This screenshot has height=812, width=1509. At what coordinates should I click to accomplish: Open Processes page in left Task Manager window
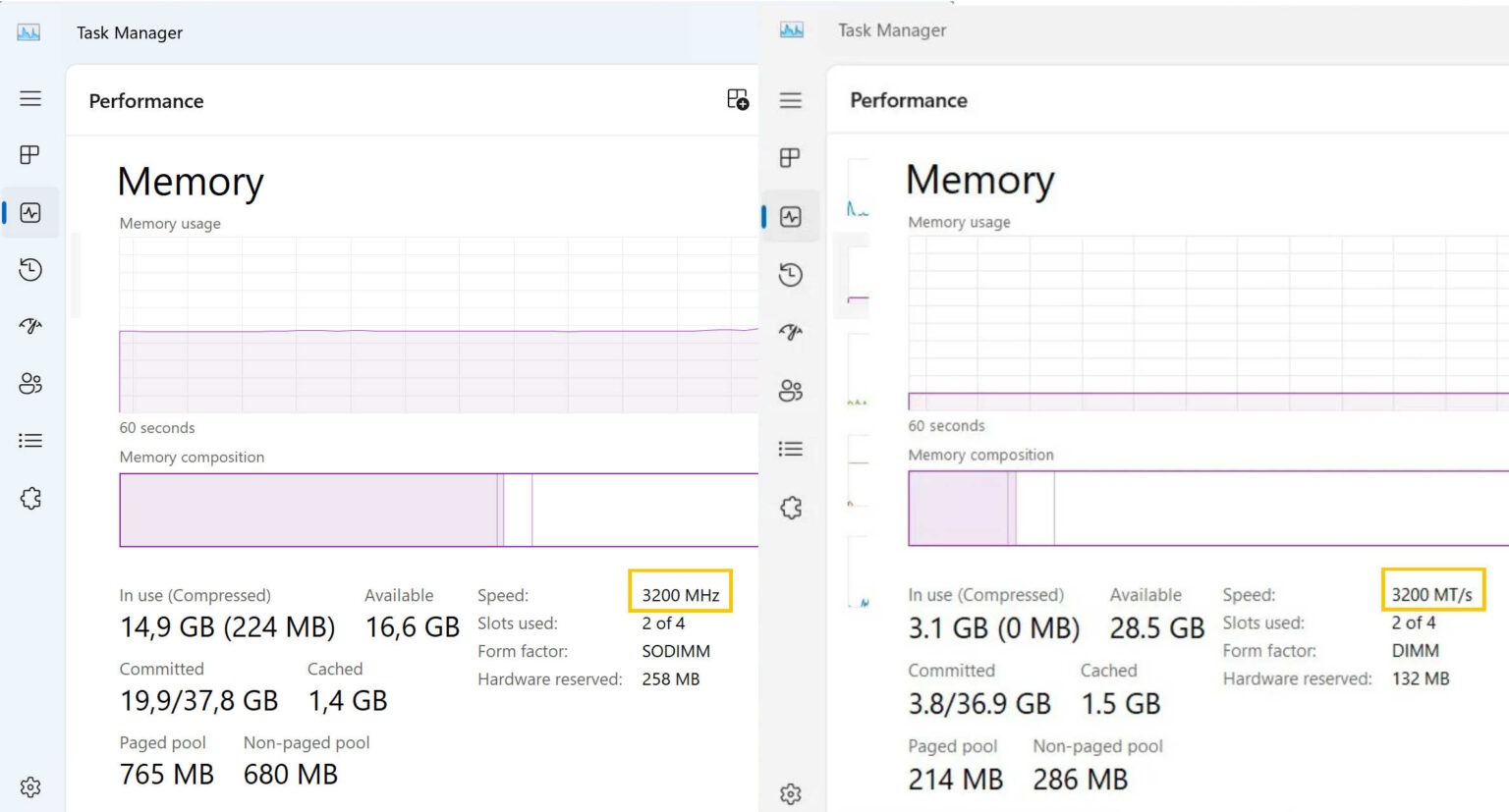tap(30, 155)
